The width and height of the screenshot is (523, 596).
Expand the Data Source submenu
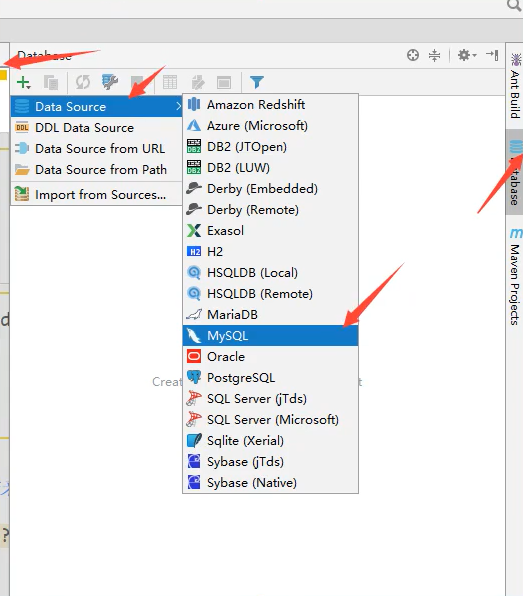pos(97,106)
